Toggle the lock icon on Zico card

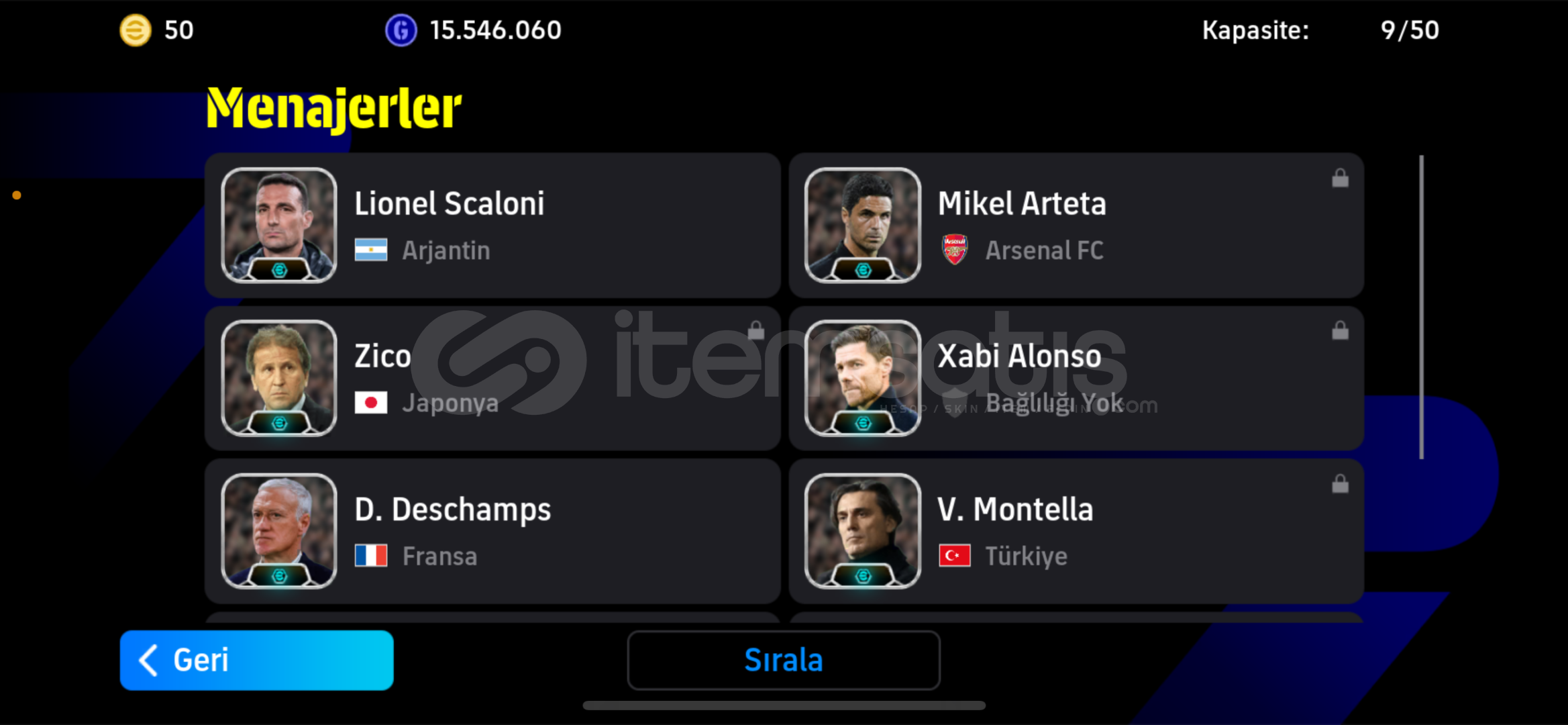[756, 330]
